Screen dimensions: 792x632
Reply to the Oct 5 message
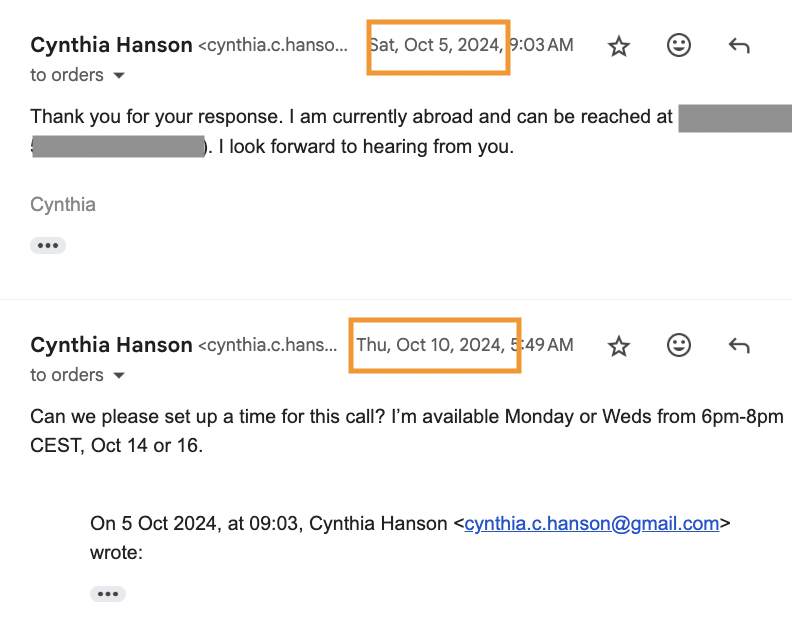click(x=739, y=46)
